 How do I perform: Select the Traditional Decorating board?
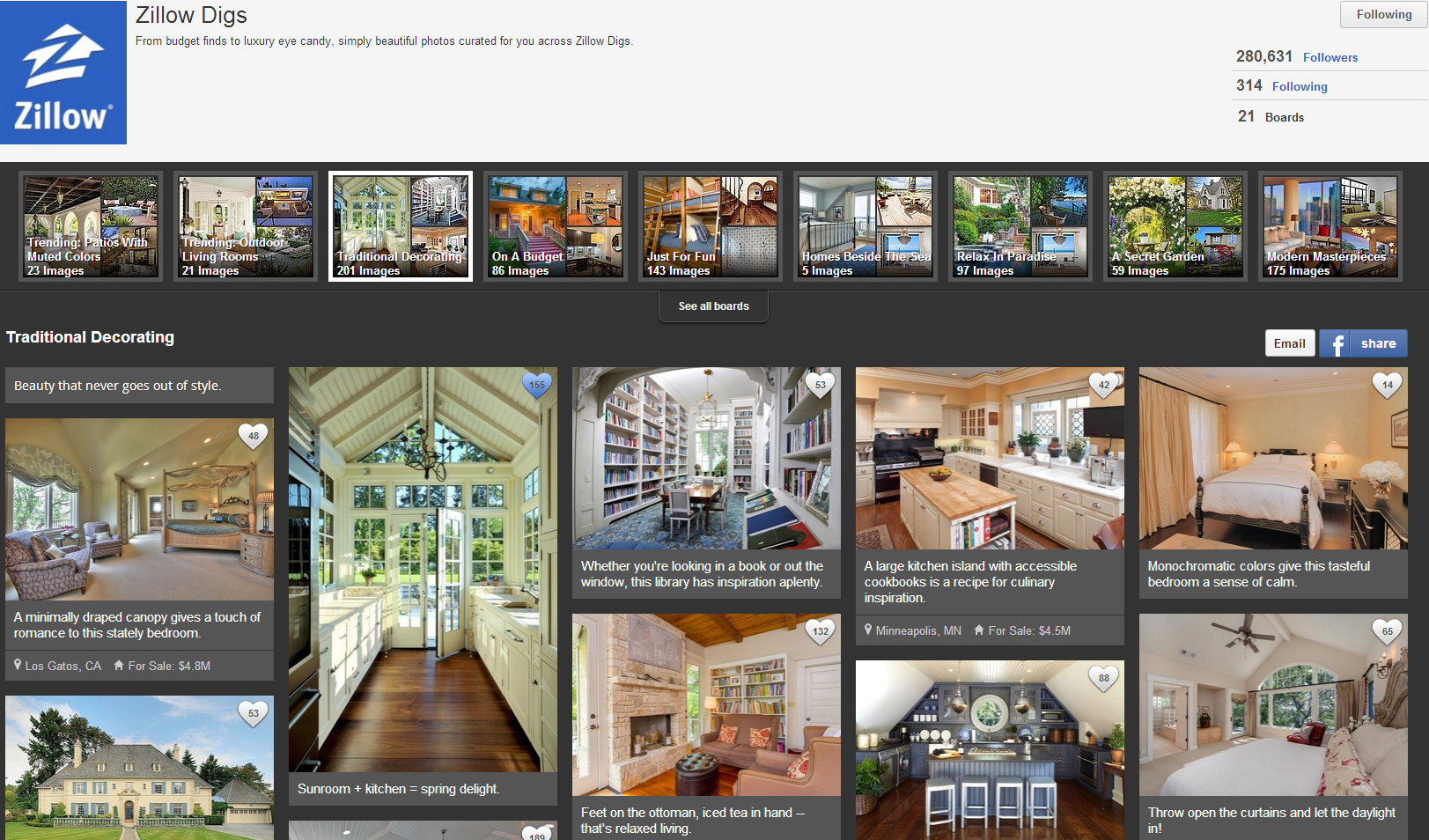[401, 226]
